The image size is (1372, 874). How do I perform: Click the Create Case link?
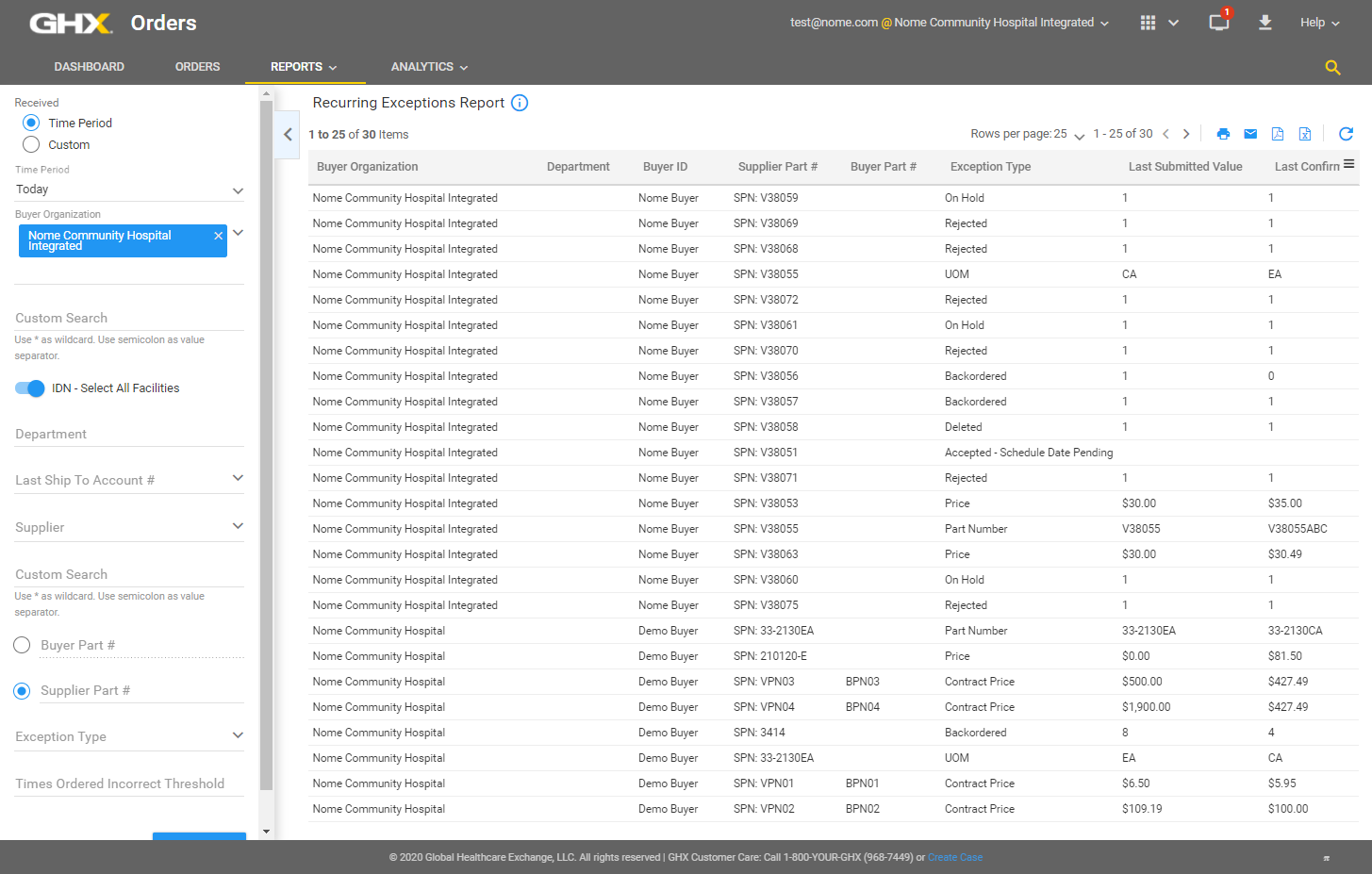click(x=955, y=858)
